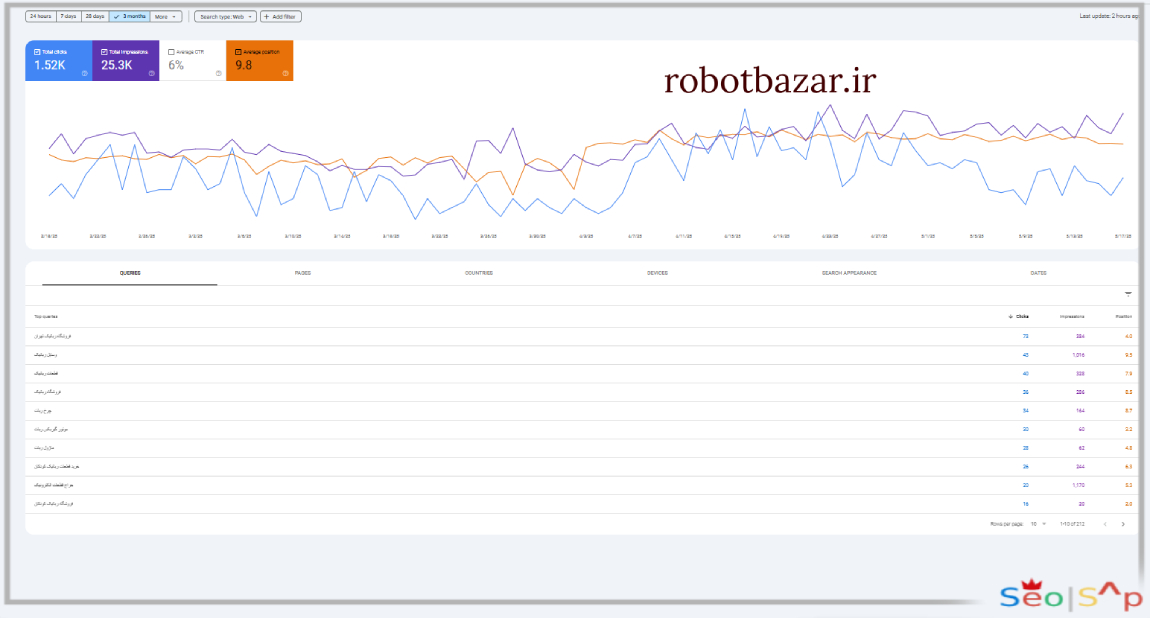Click the 1,016 impressions cell

(1078, 355)
